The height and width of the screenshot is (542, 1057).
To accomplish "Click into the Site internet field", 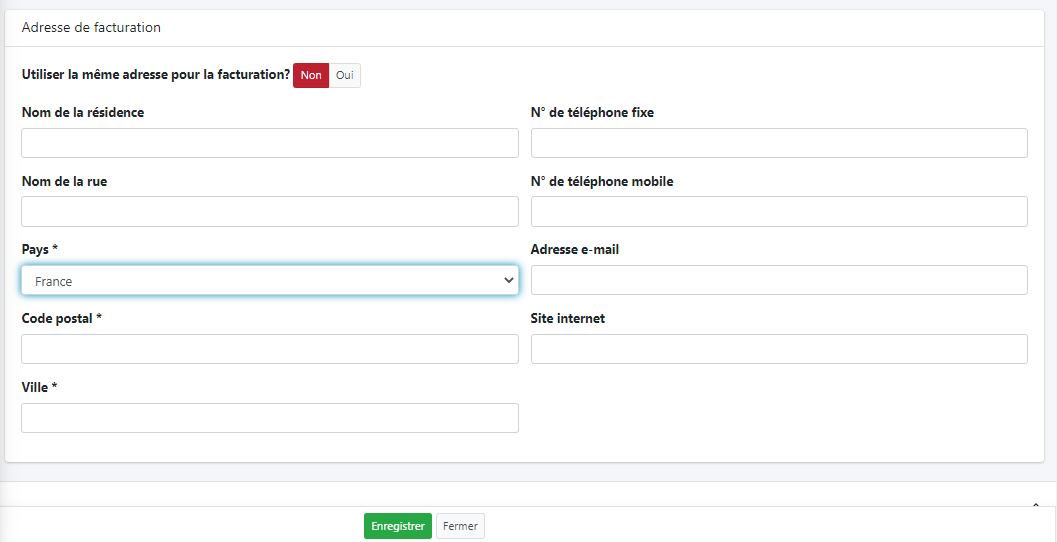I will click(x=778, y=349).
